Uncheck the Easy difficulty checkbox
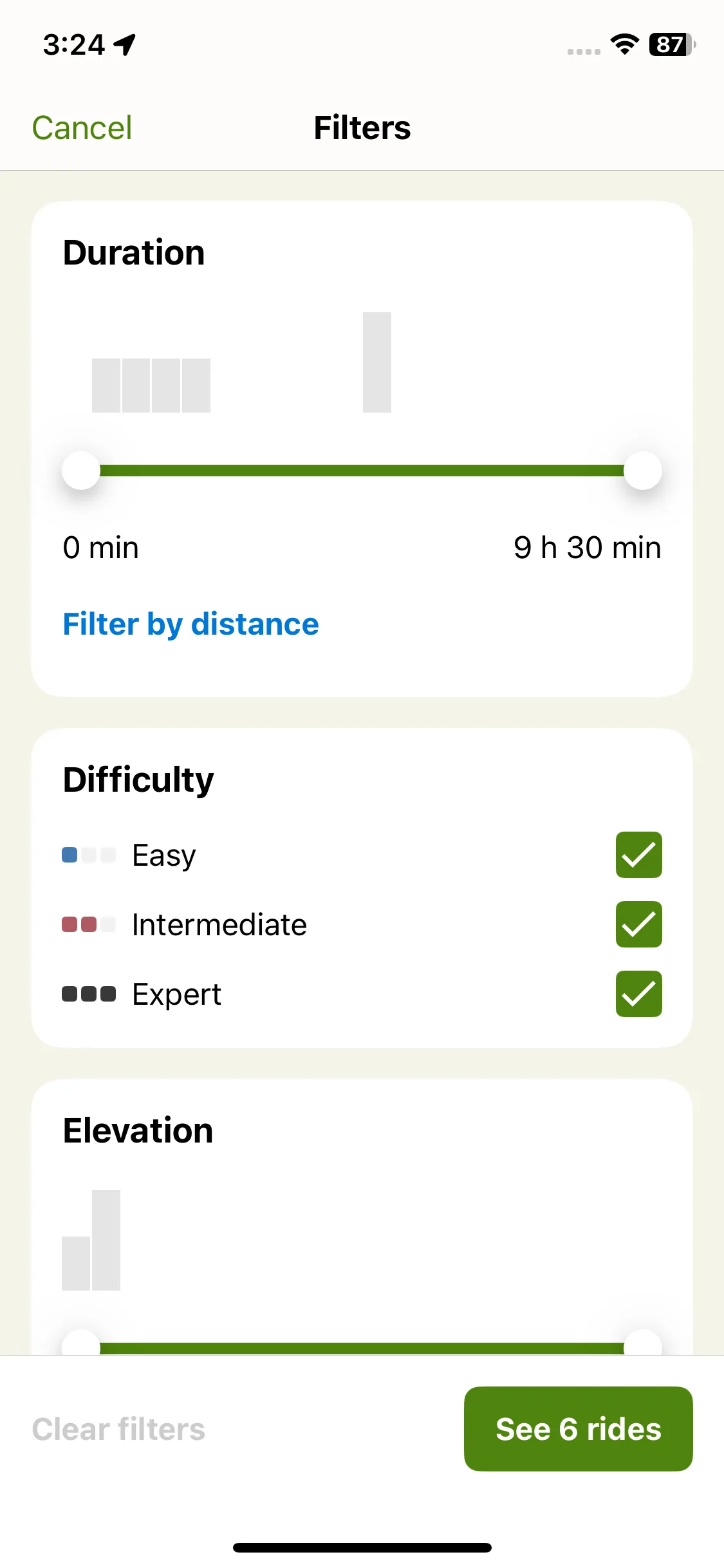Image resolution: width=724 pixels, height=1568 pixels. click(638, 855)
